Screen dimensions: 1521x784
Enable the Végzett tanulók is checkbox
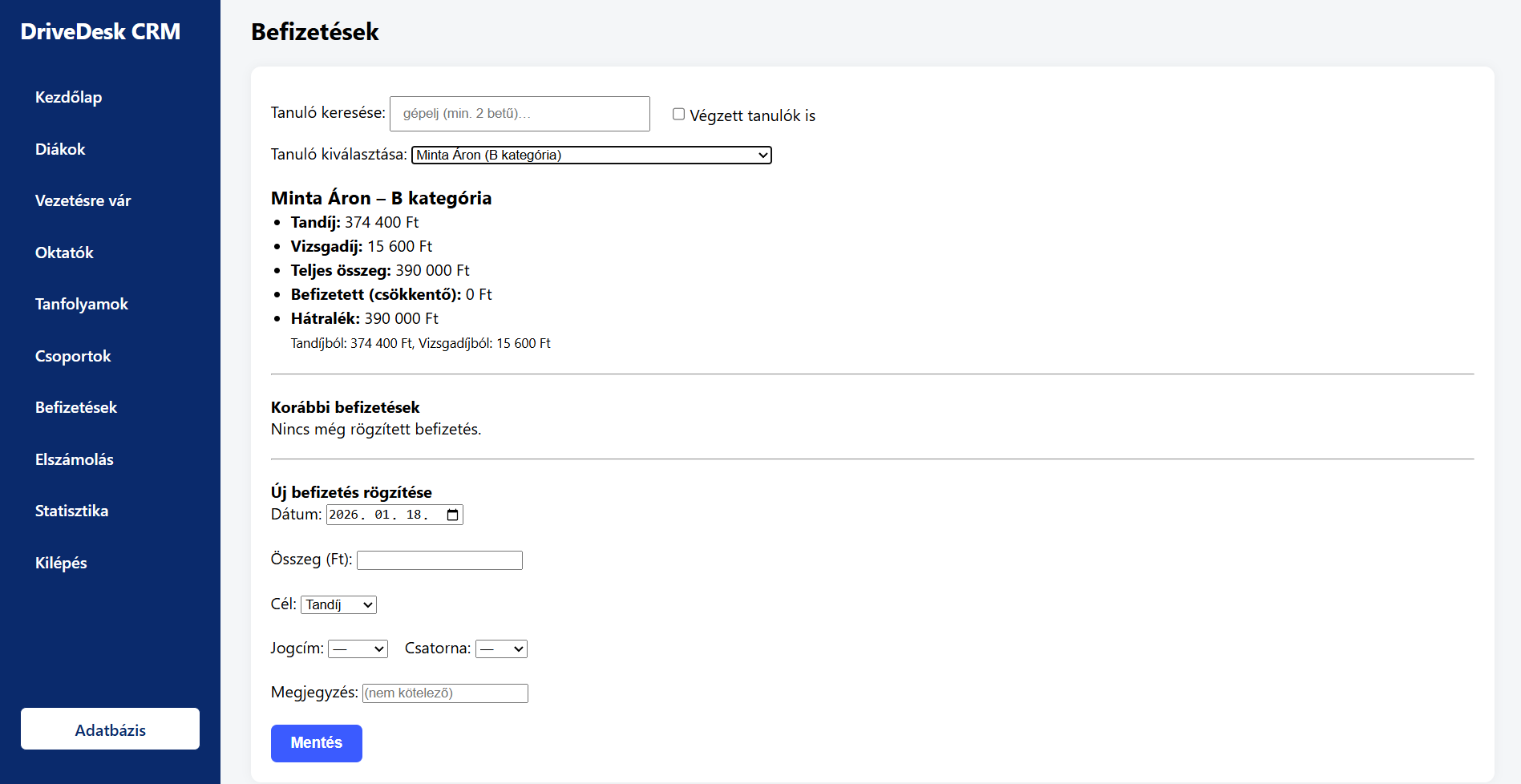click(x=678, y=115)
